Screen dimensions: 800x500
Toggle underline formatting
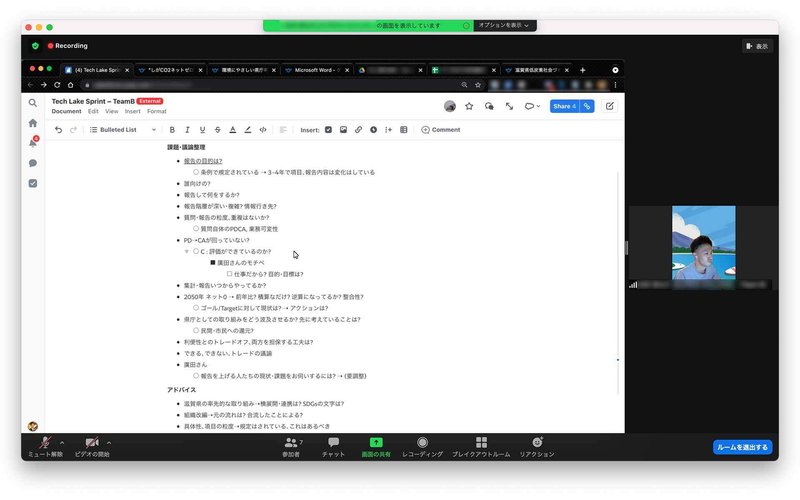coord(203,130)
